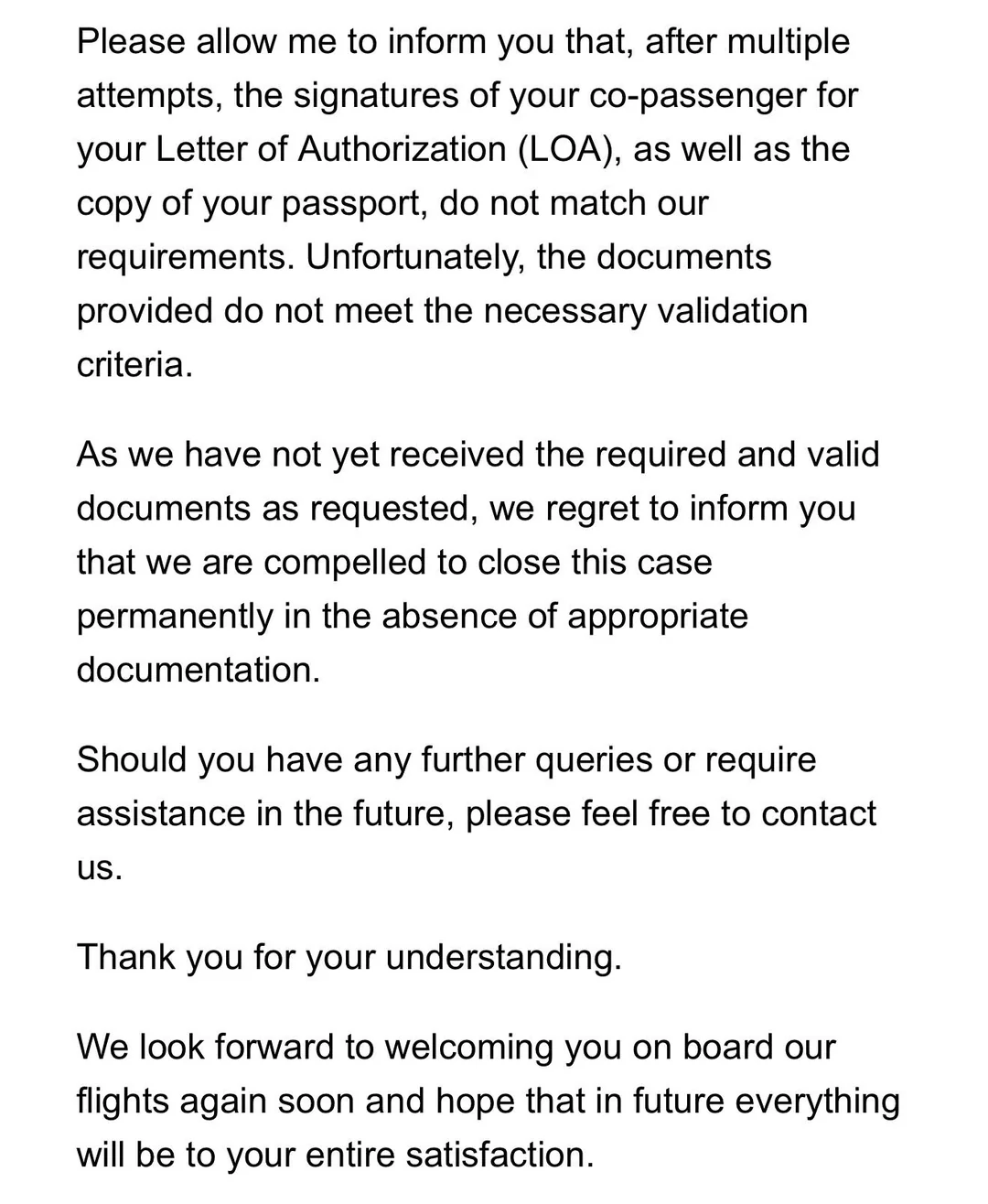
Task: Click the words "We look forward to welcoming"
Action: pyautogui.click(x=315, y=1047)
